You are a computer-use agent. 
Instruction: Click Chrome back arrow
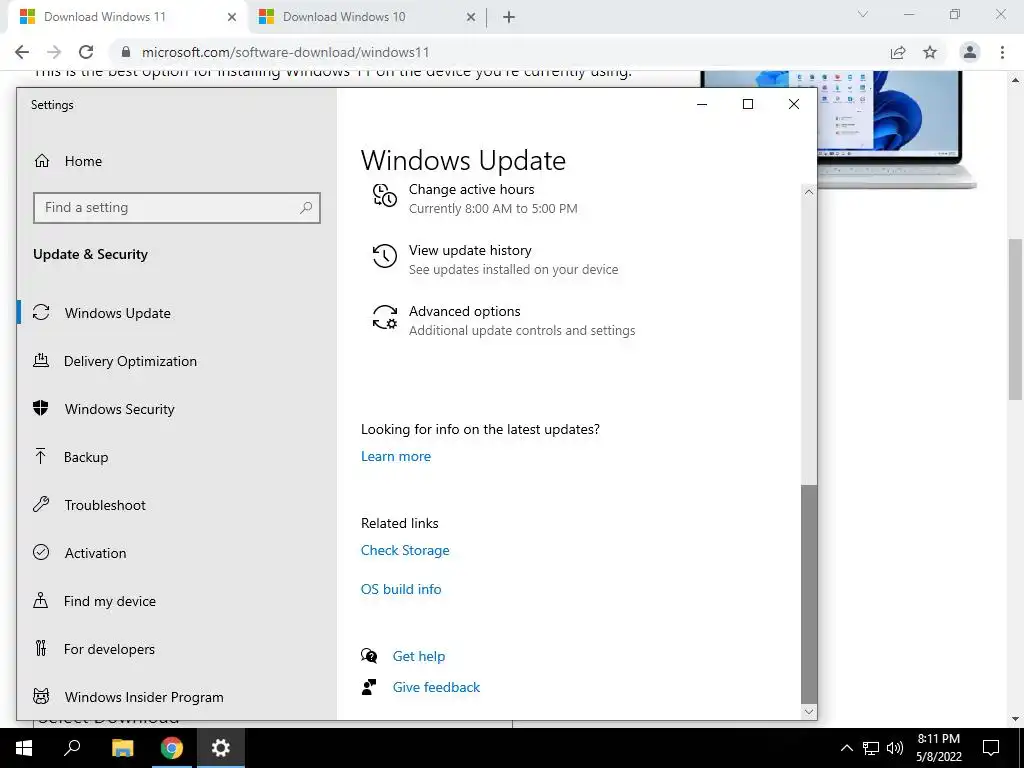coord(22,52)
